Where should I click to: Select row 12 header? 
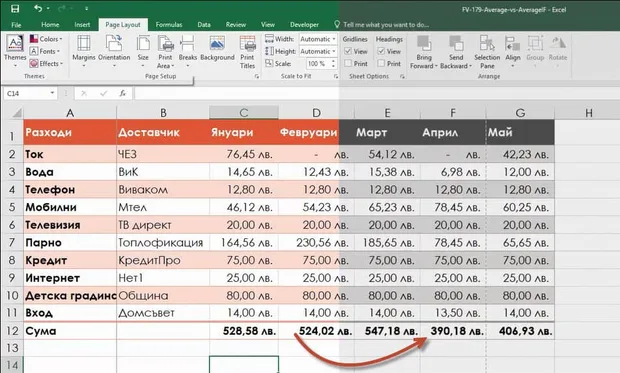(12, 331)
